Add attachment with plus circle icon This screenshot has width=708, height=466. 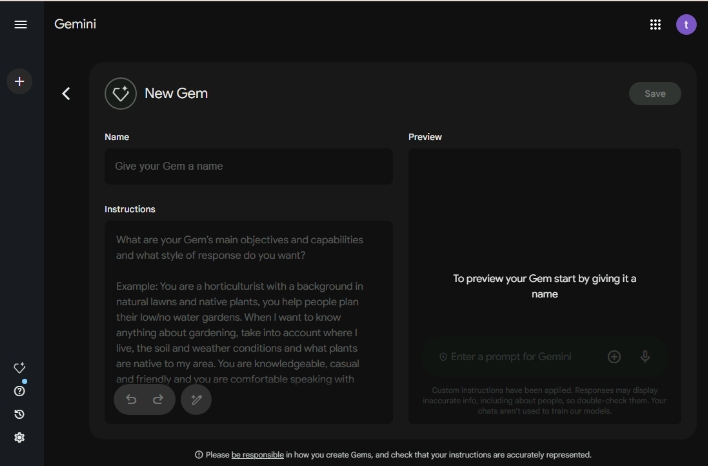click(x=614, y=357)
